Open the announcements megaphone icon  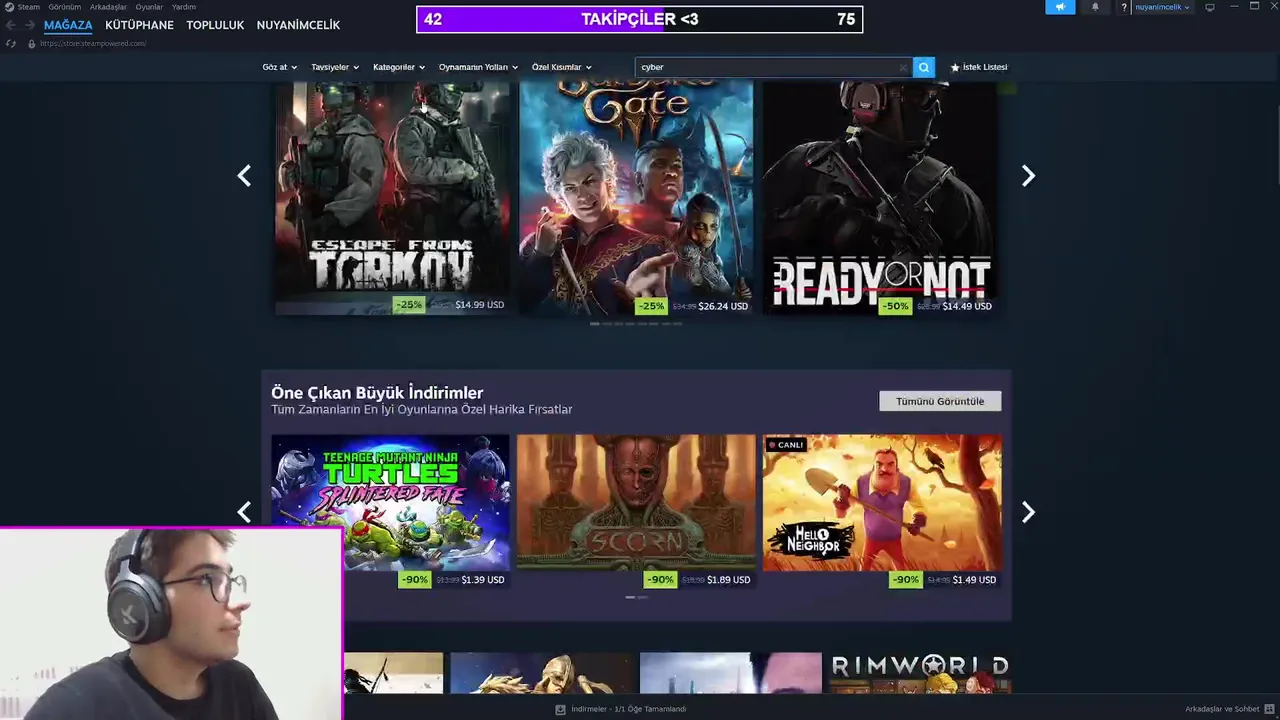(x=1060, y=7)
